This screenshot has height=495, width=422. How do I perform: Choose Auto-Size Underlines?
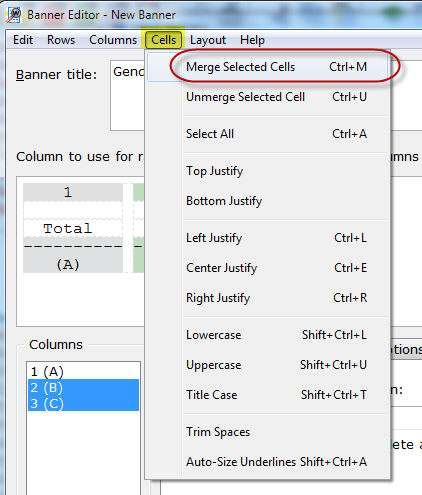[268, 462]
